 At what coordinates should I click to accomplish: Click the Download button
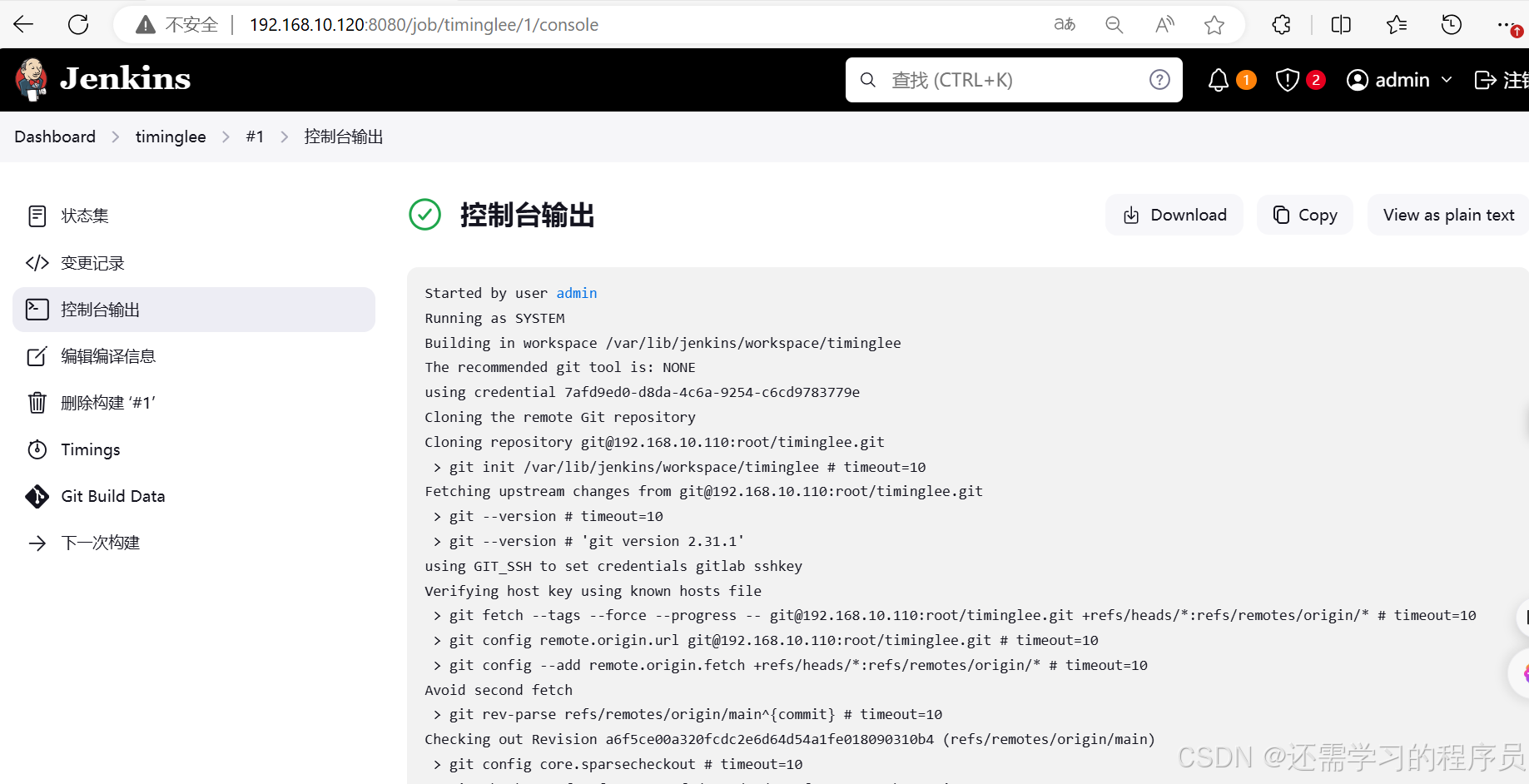1174,215
